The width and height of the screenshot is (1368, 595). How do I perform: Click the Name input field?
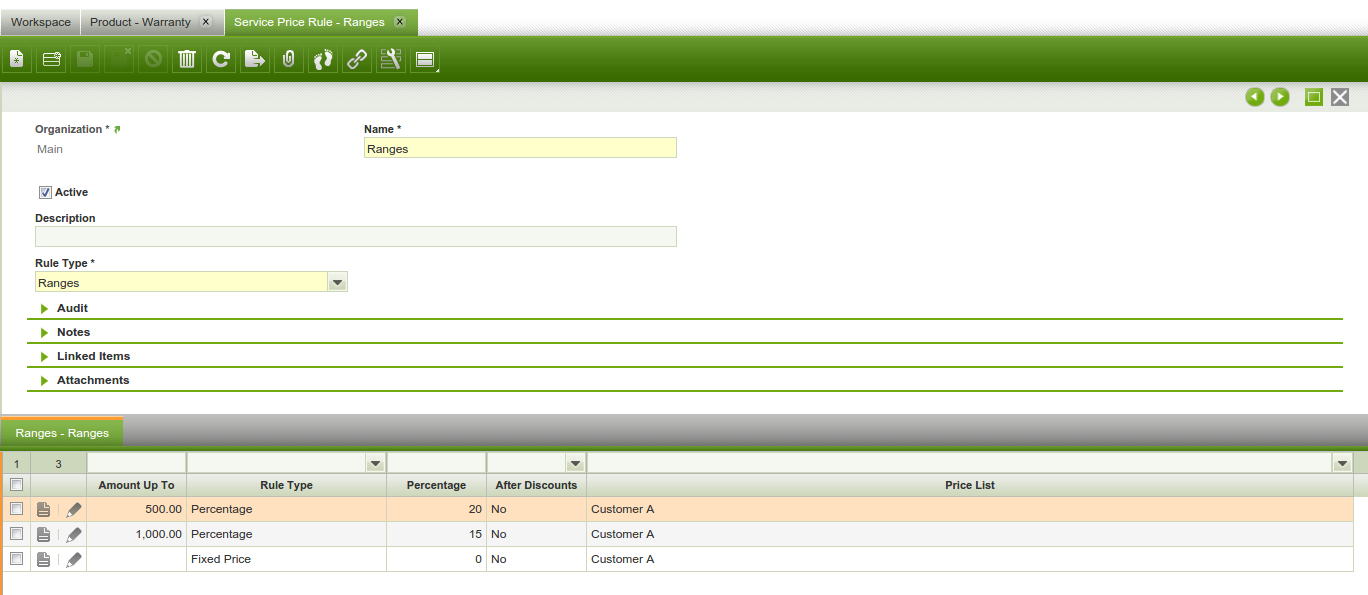(x=520, y=149)
